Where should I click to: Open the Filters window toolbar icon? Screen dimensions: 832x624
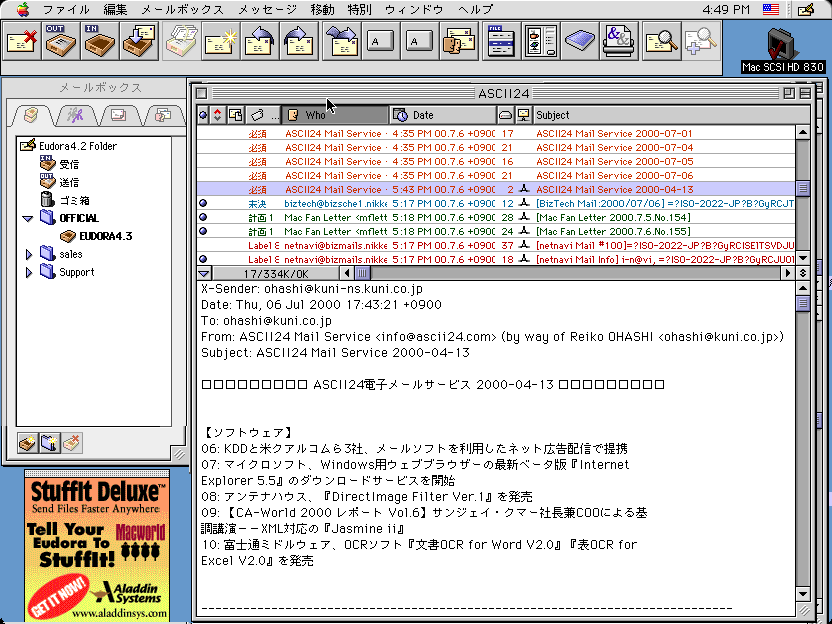(500, 41)
